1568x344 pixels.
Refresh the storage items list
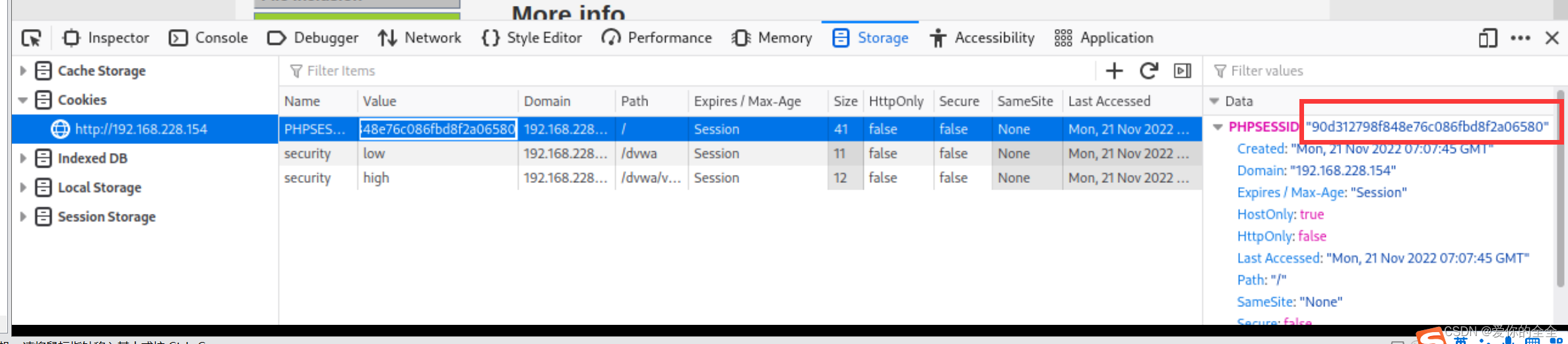1148,71
